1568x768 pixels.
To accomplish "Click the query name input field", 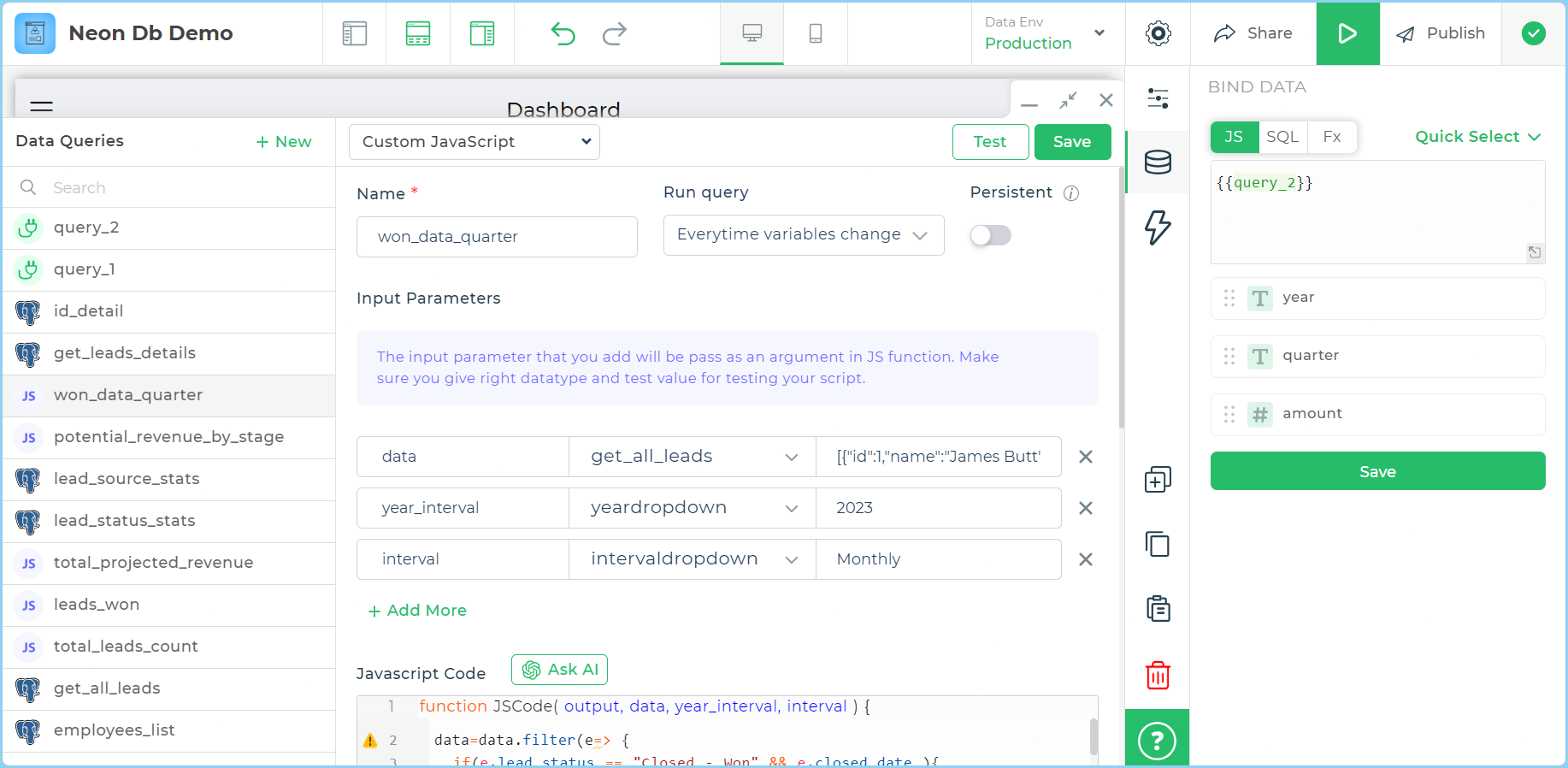I will coord(497,237).
